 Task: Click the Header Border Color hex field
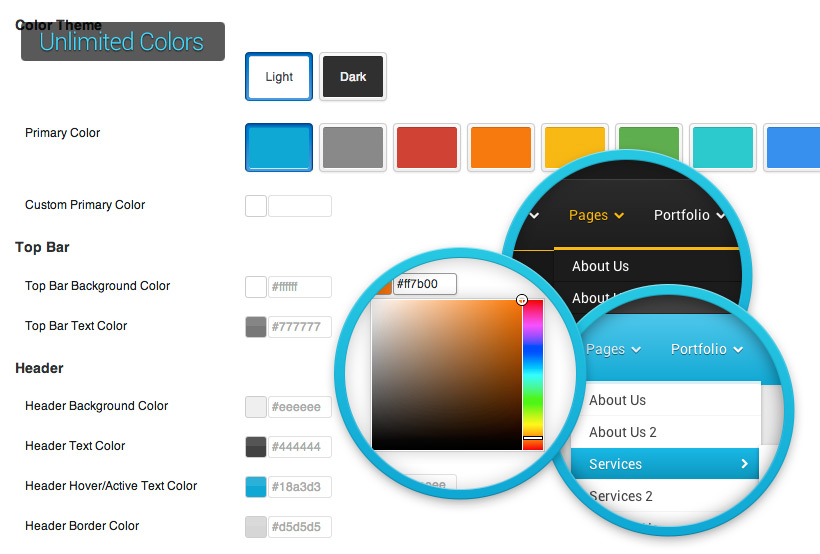point(299,527)
